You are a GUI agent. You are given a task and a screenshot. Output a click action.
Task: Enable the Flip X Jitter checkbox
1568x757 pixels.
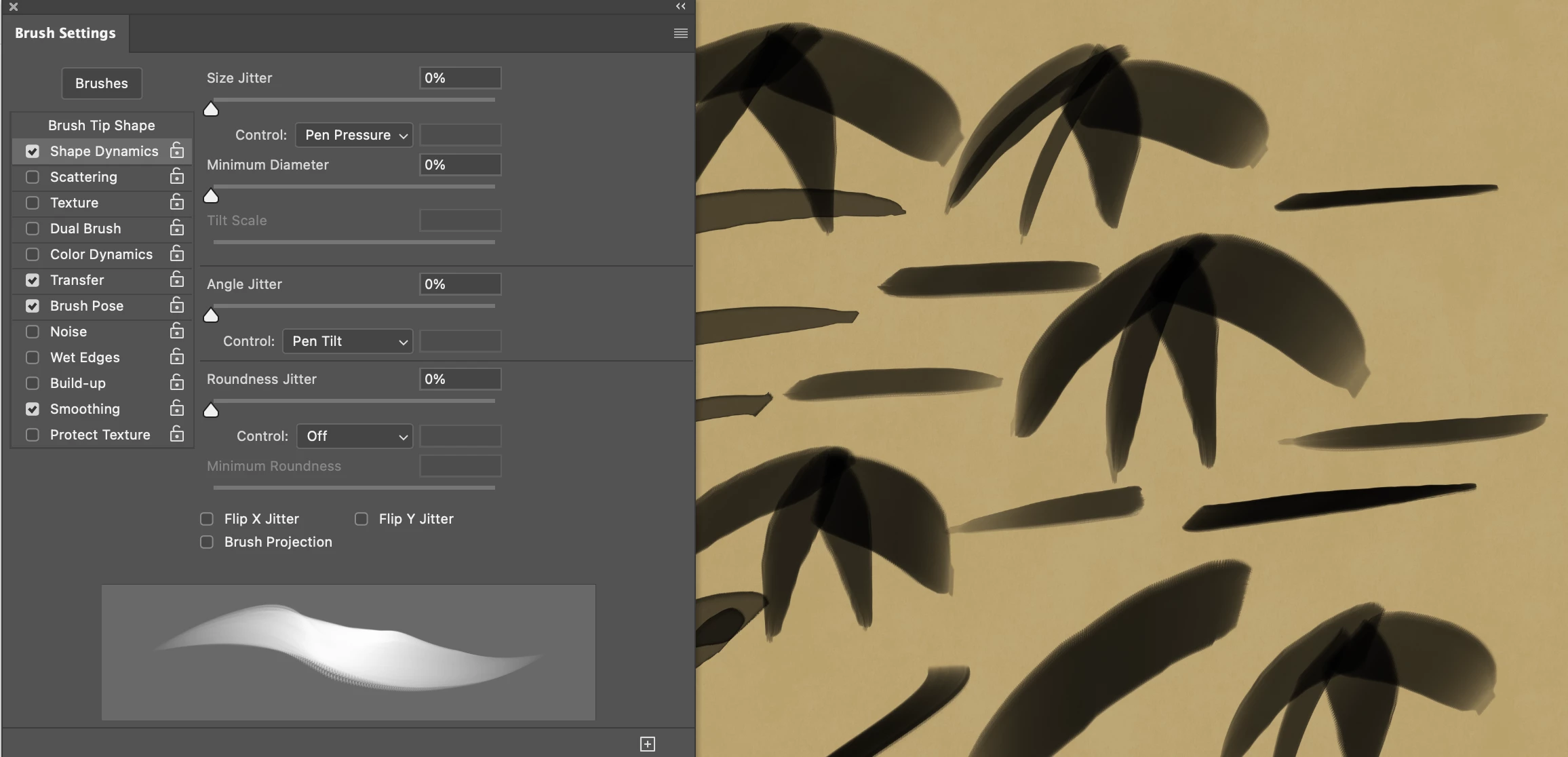207,519
